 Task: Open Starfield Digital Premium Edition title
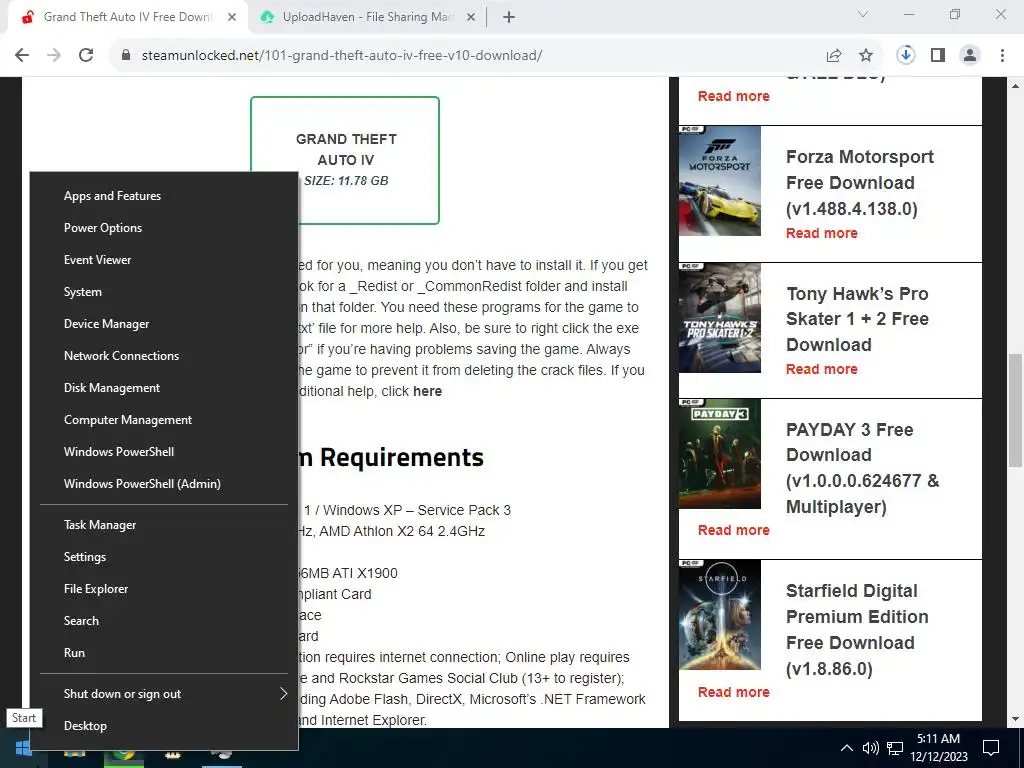857,630
